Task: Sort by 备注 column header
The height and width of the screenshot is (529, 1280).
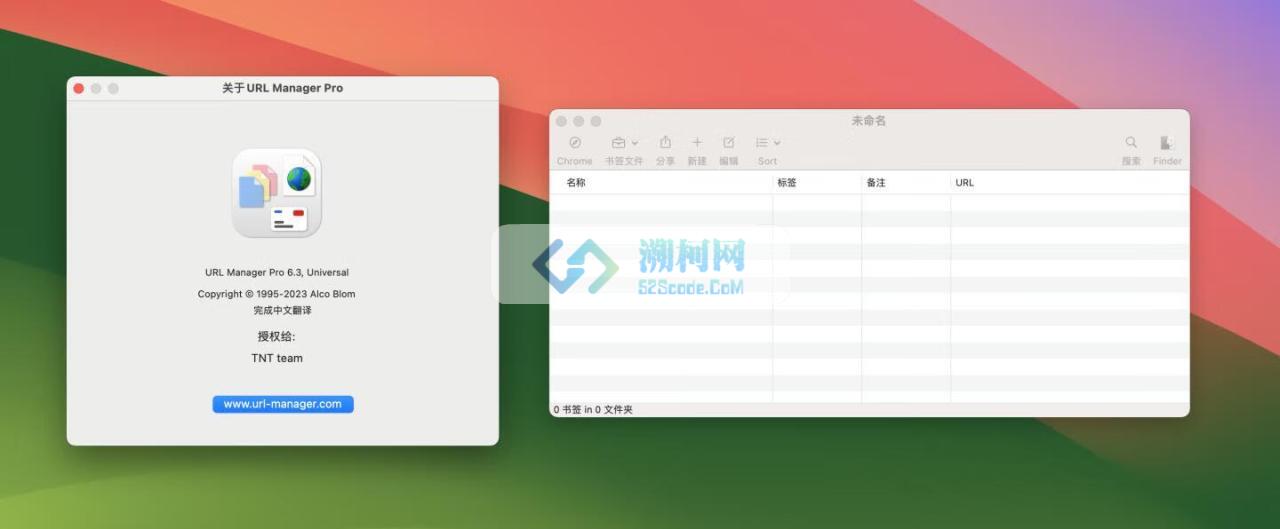Action: [876, 183]
